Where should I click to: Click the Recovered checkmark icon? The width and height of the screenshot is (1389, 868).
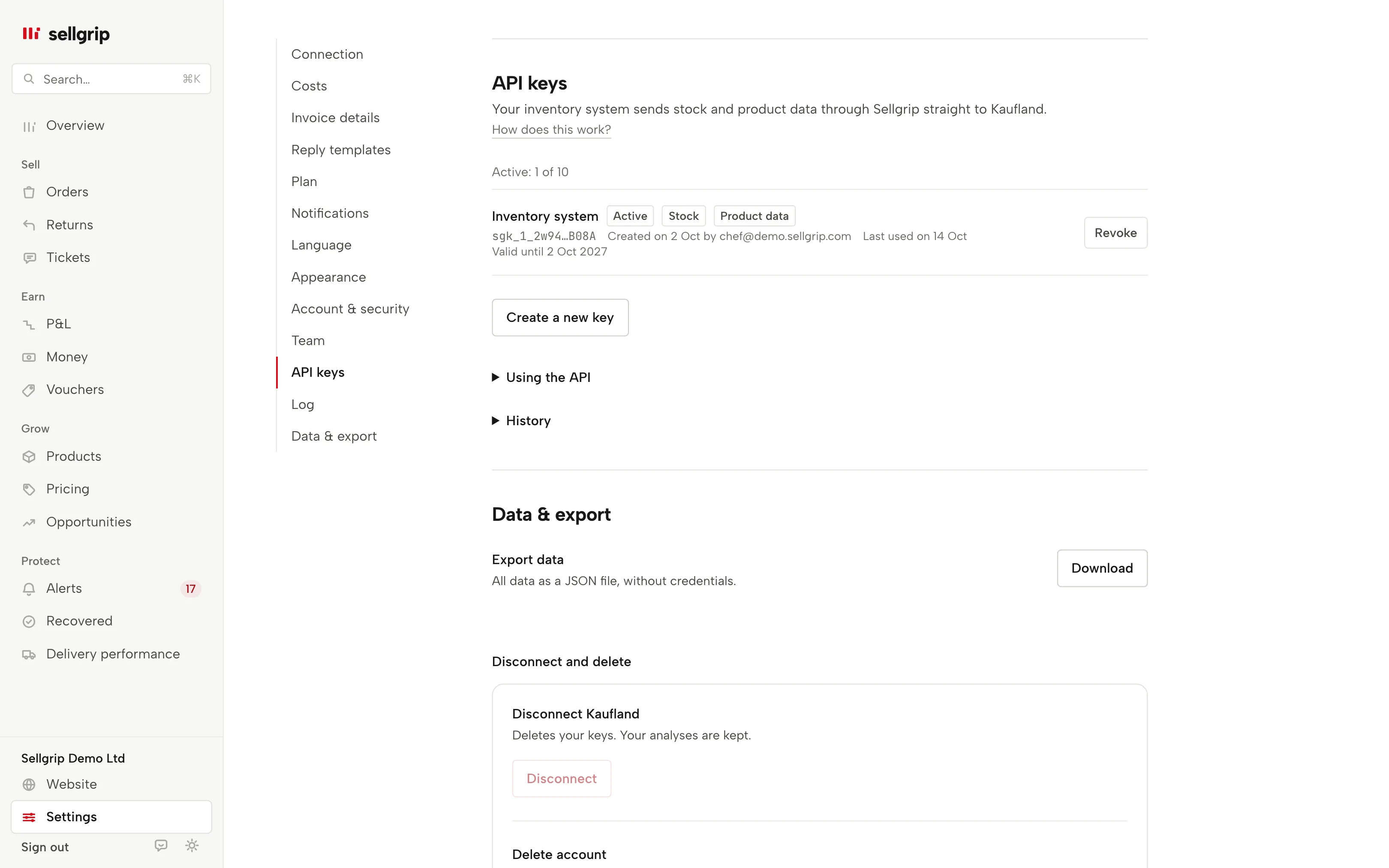29,621
